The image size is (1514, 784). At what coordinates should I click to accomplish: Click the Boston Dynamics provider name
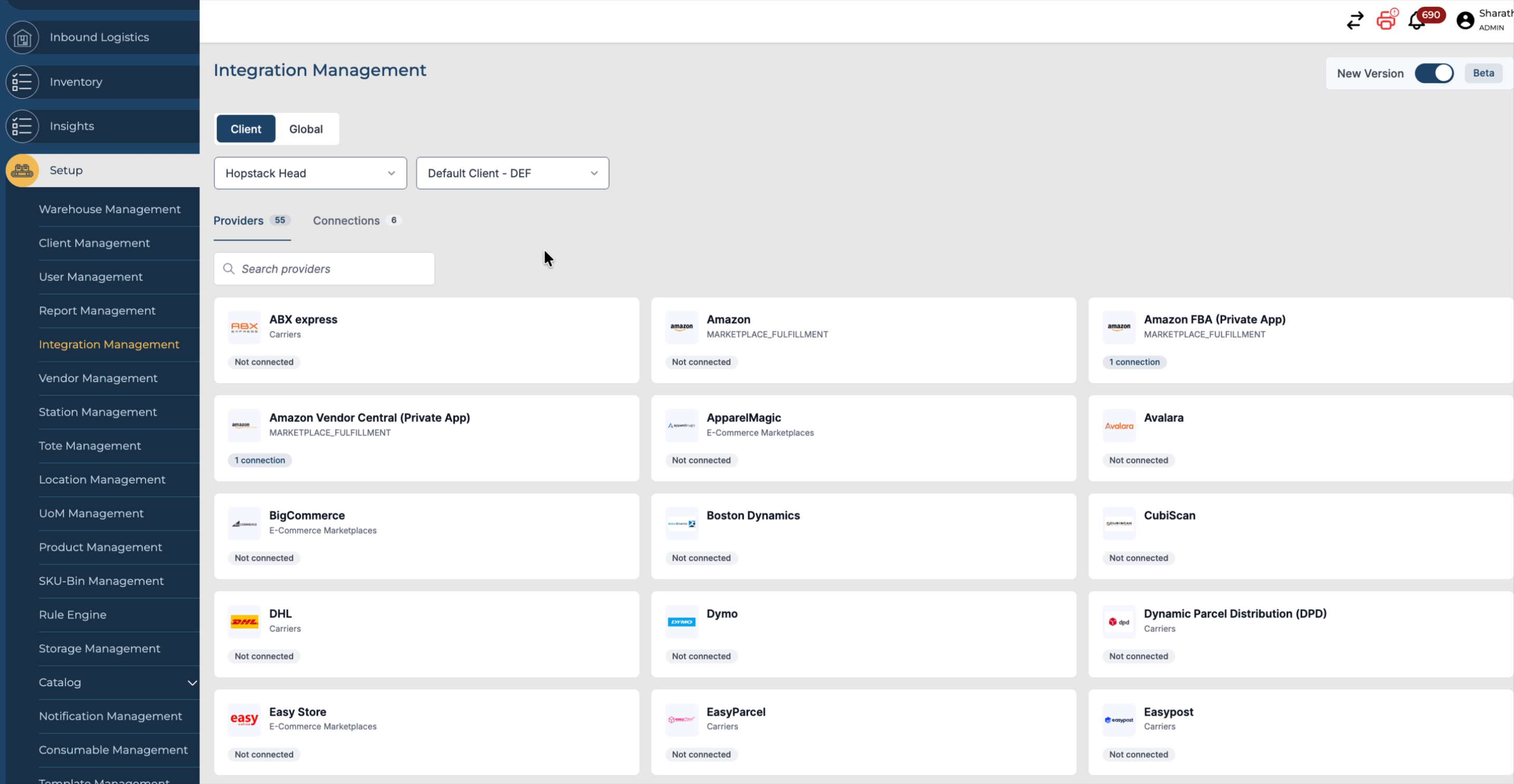pyautogui.click(x=753, y=515)
